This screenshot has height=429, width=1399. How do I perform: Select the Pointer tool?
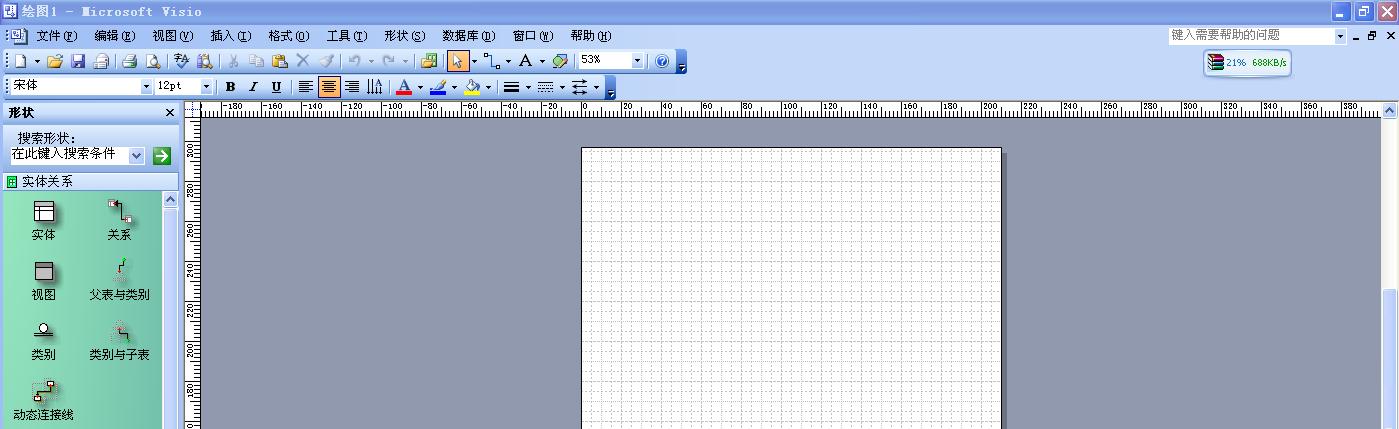tap(458, 61)
